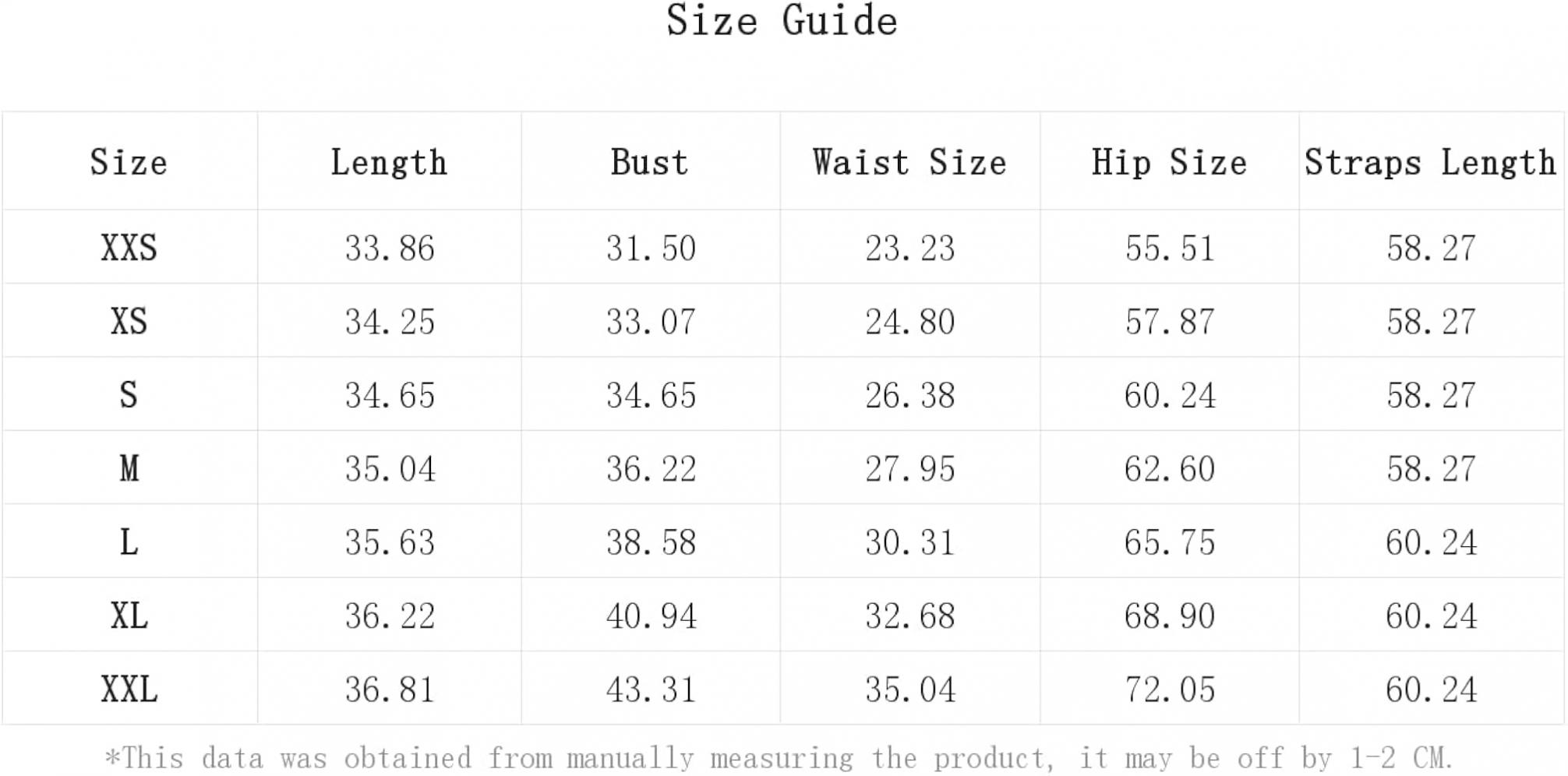
Task: Select the XXS size row label
Action: pyautogui.click(x=129, y=248)
